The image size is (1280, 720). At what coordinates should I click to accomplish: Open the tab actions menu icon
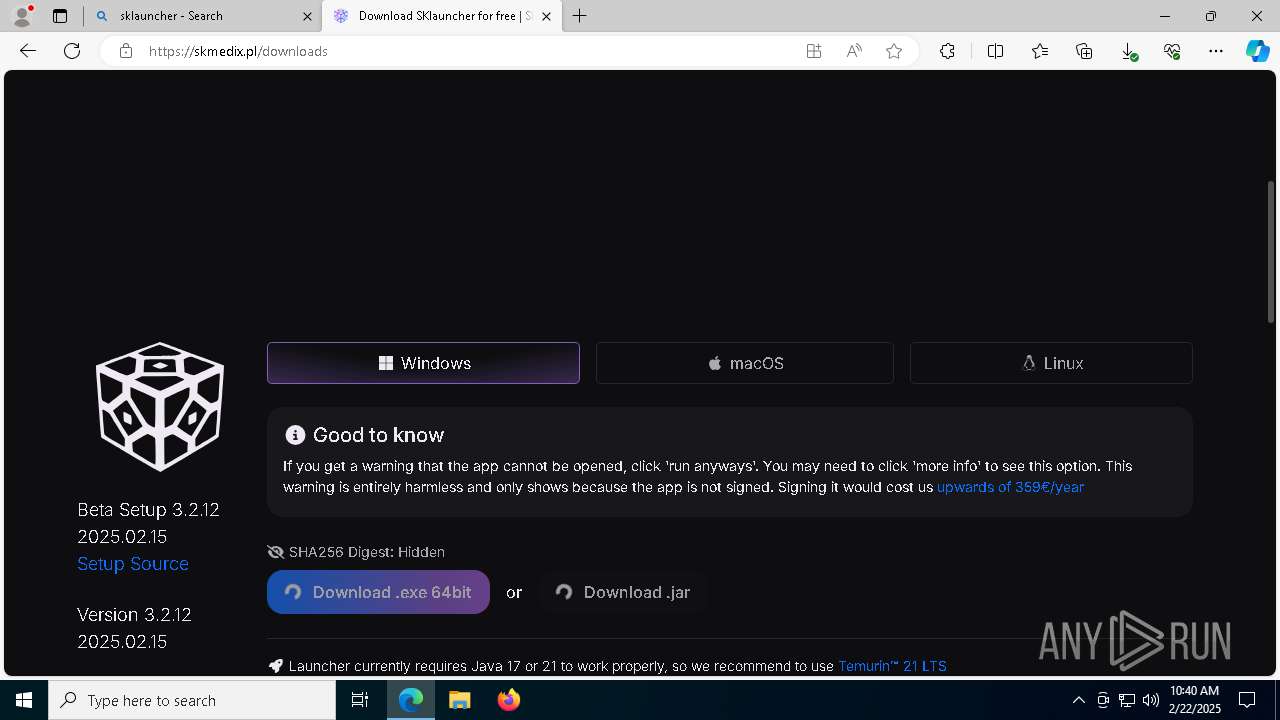[60, 16]
